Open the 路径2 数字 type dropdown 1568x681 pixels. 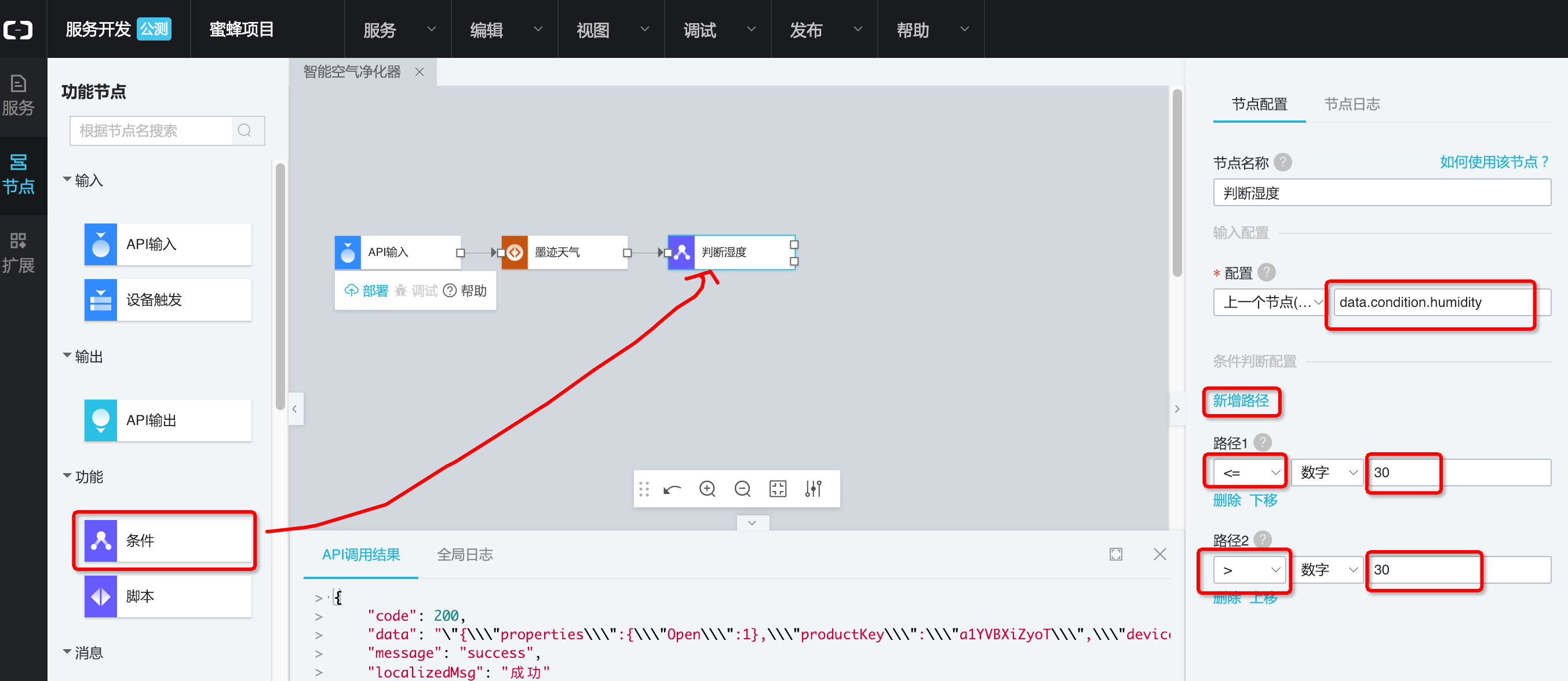1328,570
